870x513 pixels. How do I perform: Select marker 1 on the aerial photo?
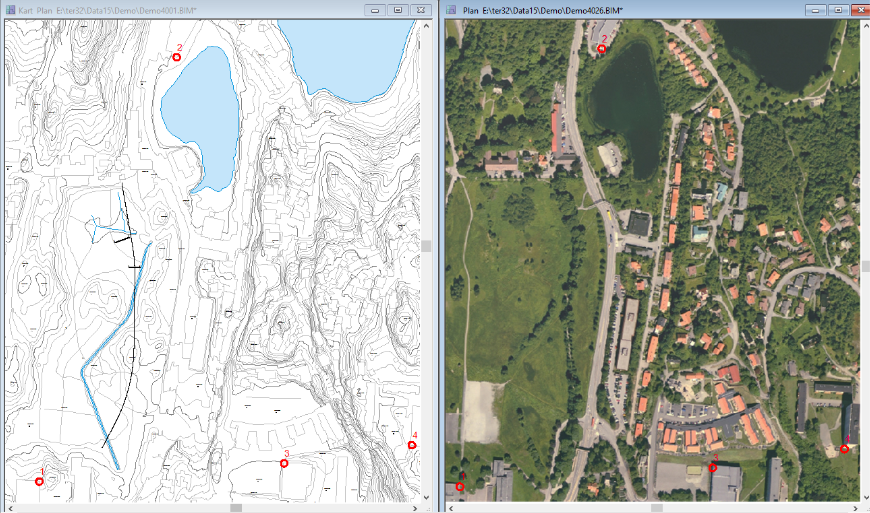tap(460, 487)
